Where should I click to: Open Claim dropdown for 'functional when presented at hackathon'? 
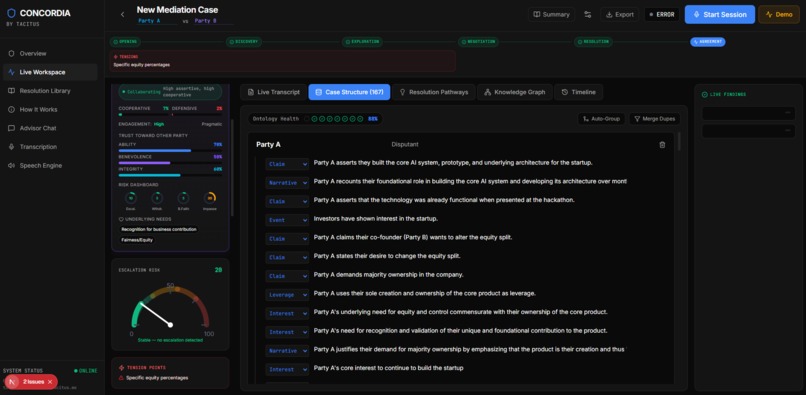click(x=287, y=201)
